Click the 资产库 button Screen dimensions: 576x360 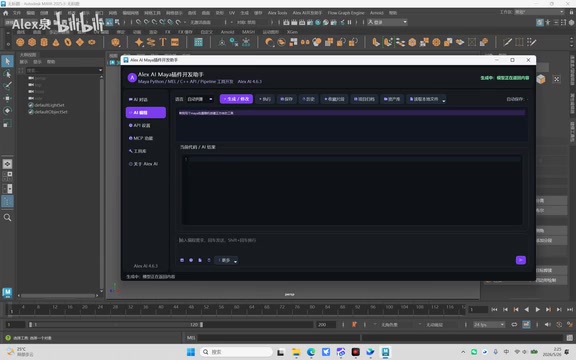tap(392, 99)
